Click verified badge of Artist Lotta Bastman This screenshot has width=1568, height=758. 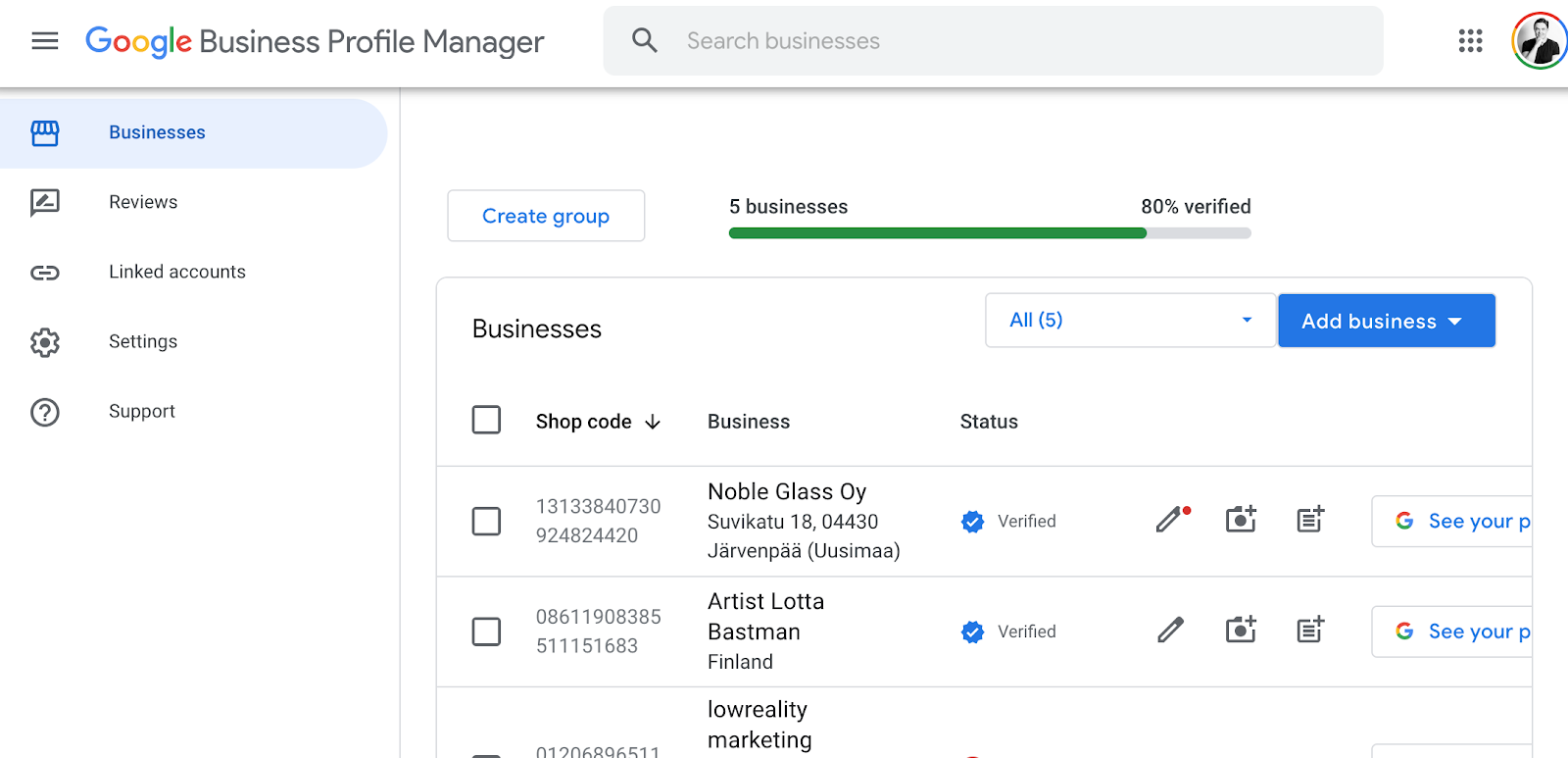point(972,632)
